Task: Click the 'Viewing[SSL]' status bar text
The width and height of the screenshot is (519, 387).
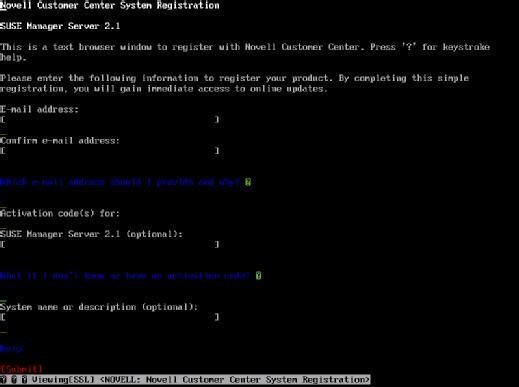Action: click(63, 380)
